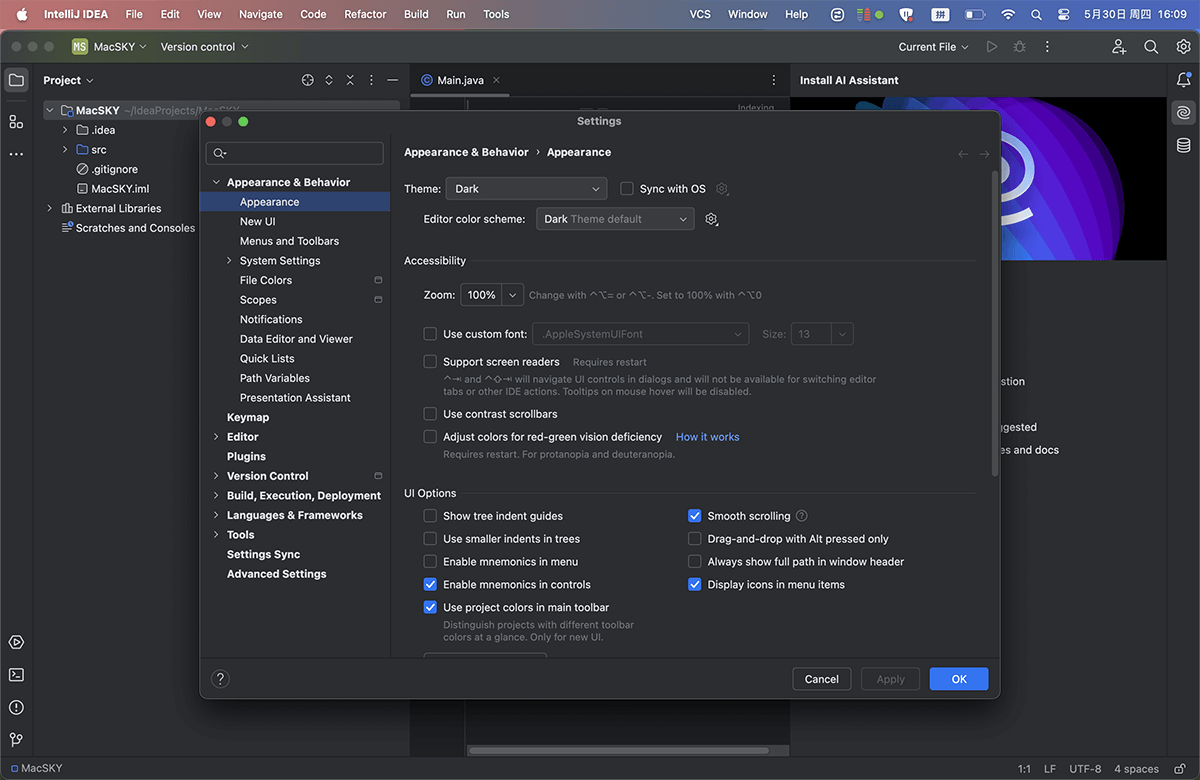This screenshot has height=780, width=1200.
Task: Enable Support screen readers checkbox
Action: tap(430, 362)
